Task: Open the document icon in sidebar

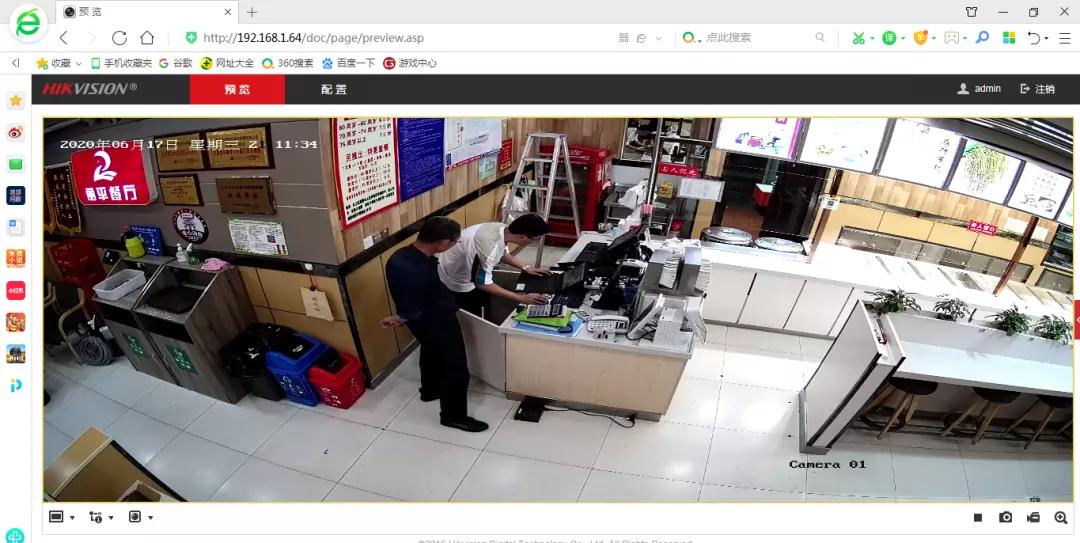Action: pyautogui.click(x=16, y=227)
